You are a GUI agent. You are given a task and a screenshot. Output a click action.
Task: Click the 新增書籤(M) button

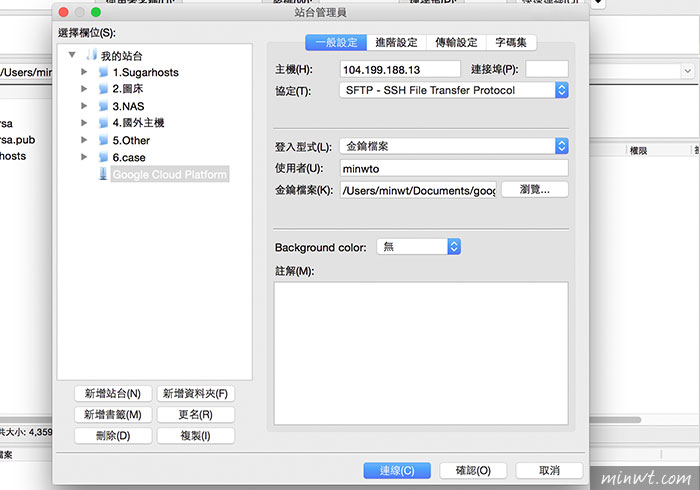(113, 415)
